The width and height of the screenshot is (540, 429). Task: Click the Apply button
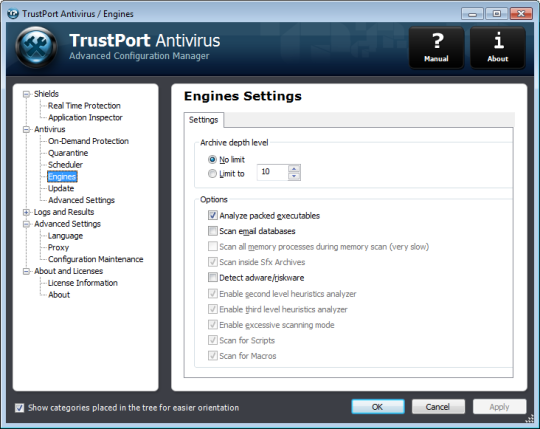(499, 407)
